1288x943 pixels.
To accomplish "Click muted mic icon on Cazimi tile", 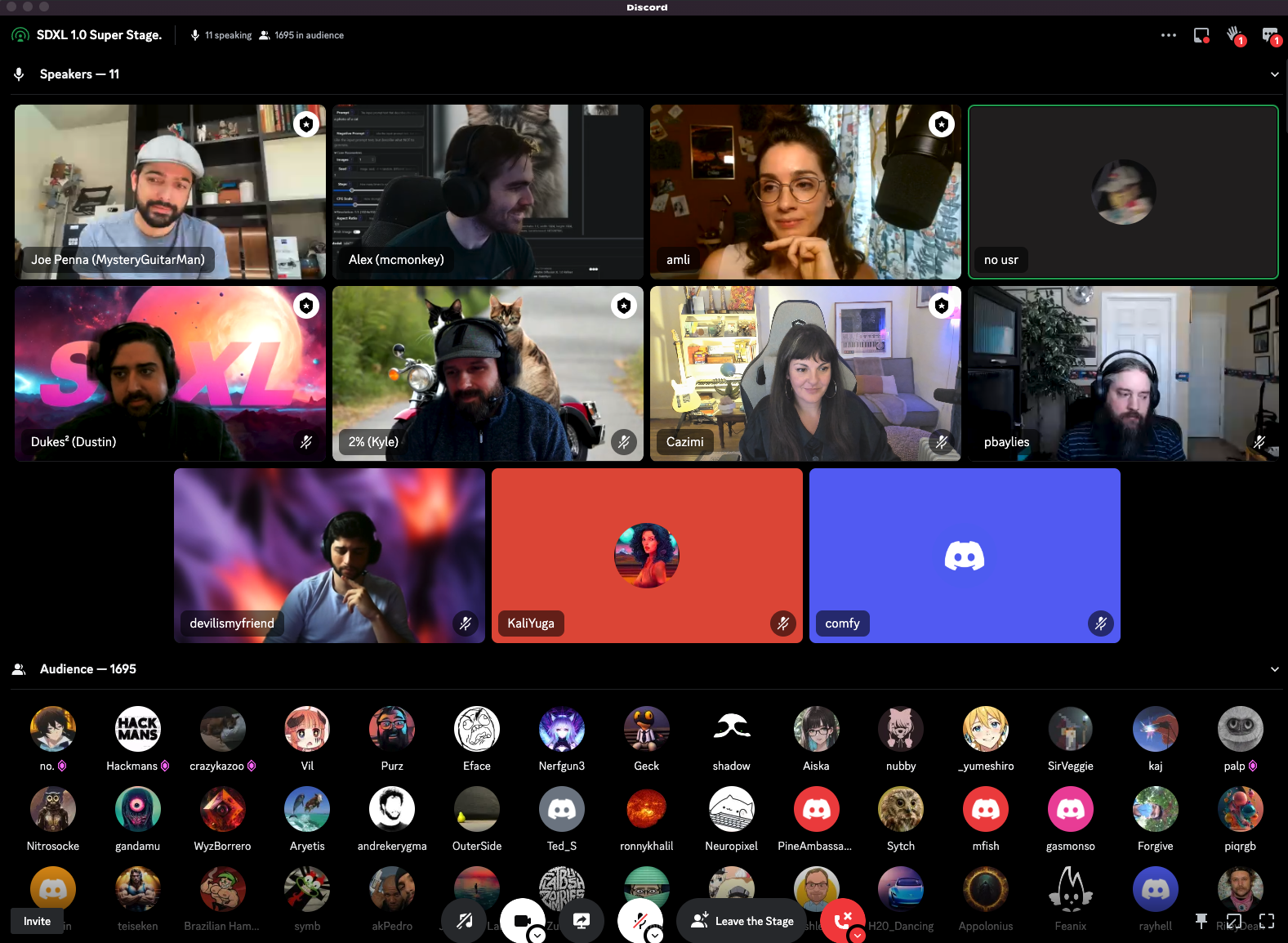I will pyautogui.click(x=942, y=442).
